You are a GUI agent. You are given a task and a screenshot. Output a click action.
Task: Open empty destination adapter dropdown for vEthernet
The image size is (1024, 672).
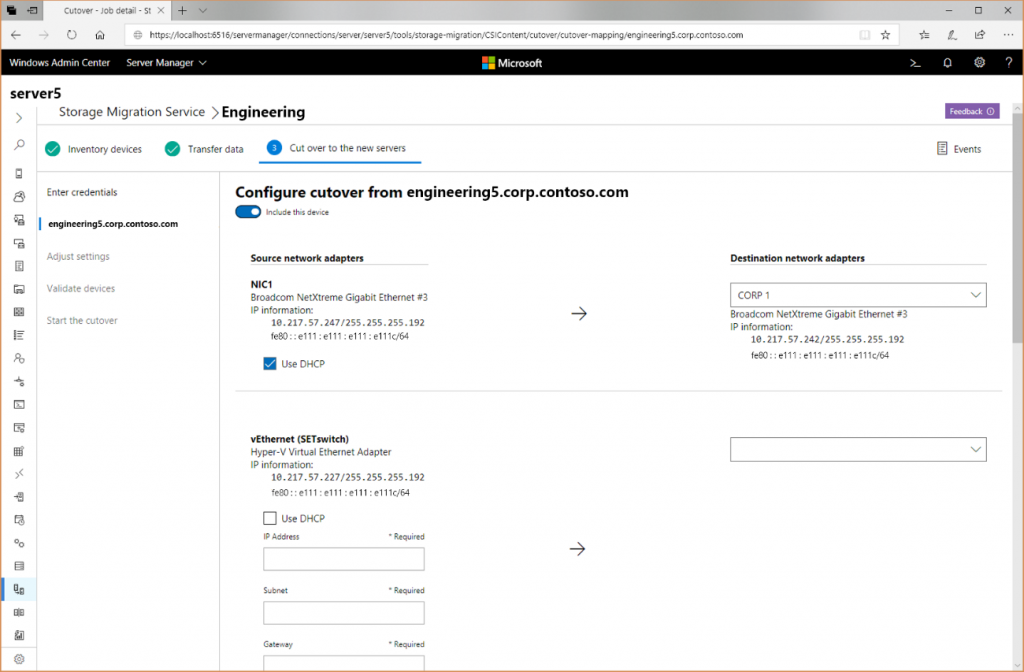pyautogui.click(x=857, y=449)
